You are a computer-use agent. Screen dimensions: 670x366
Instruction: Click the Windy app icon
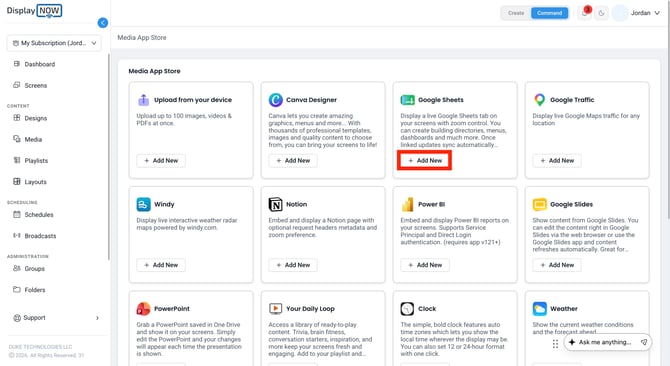tap(144, 205)
